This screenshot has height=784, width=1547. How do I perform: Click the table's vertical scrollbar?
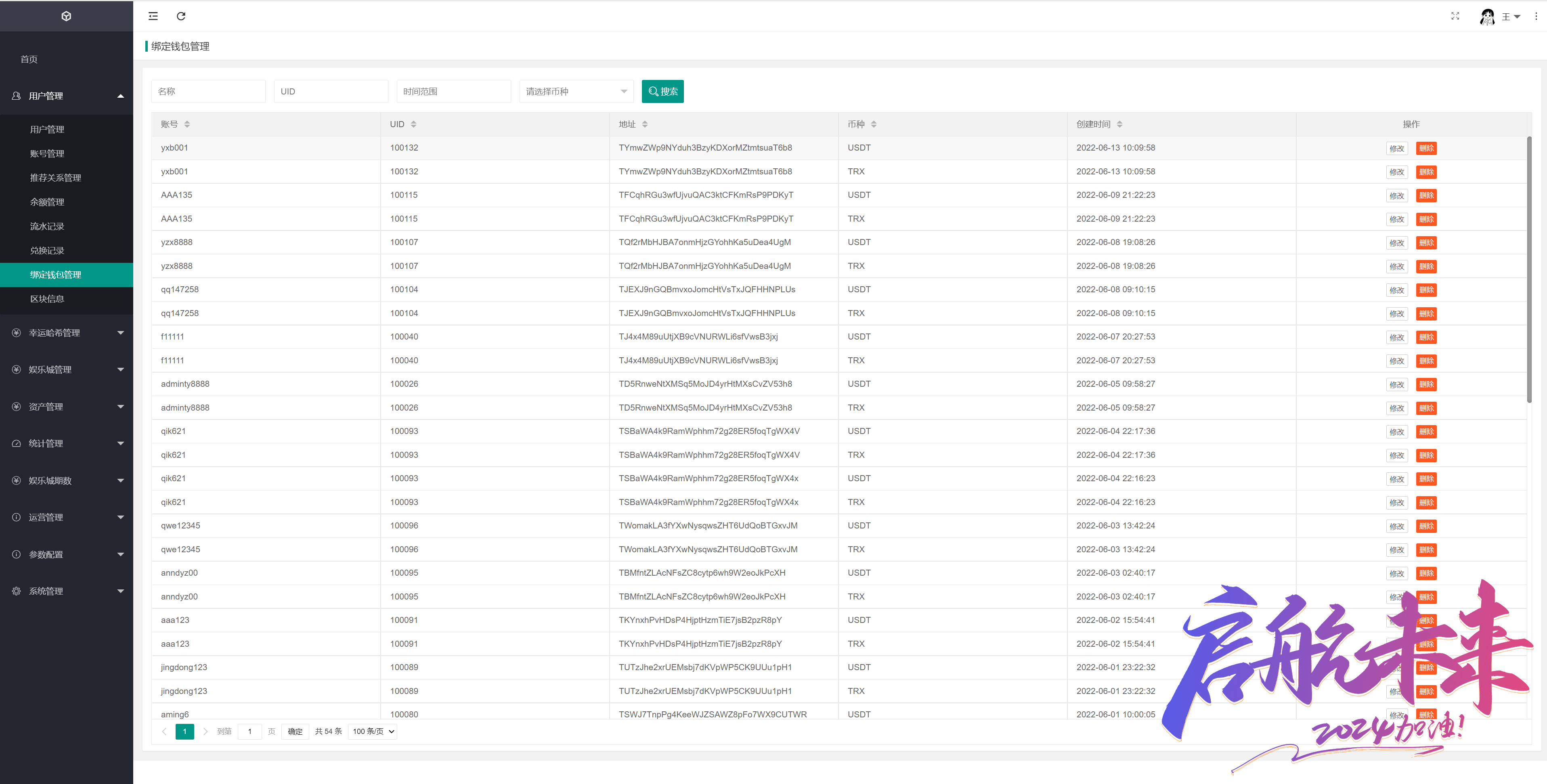coord(1529,270)
